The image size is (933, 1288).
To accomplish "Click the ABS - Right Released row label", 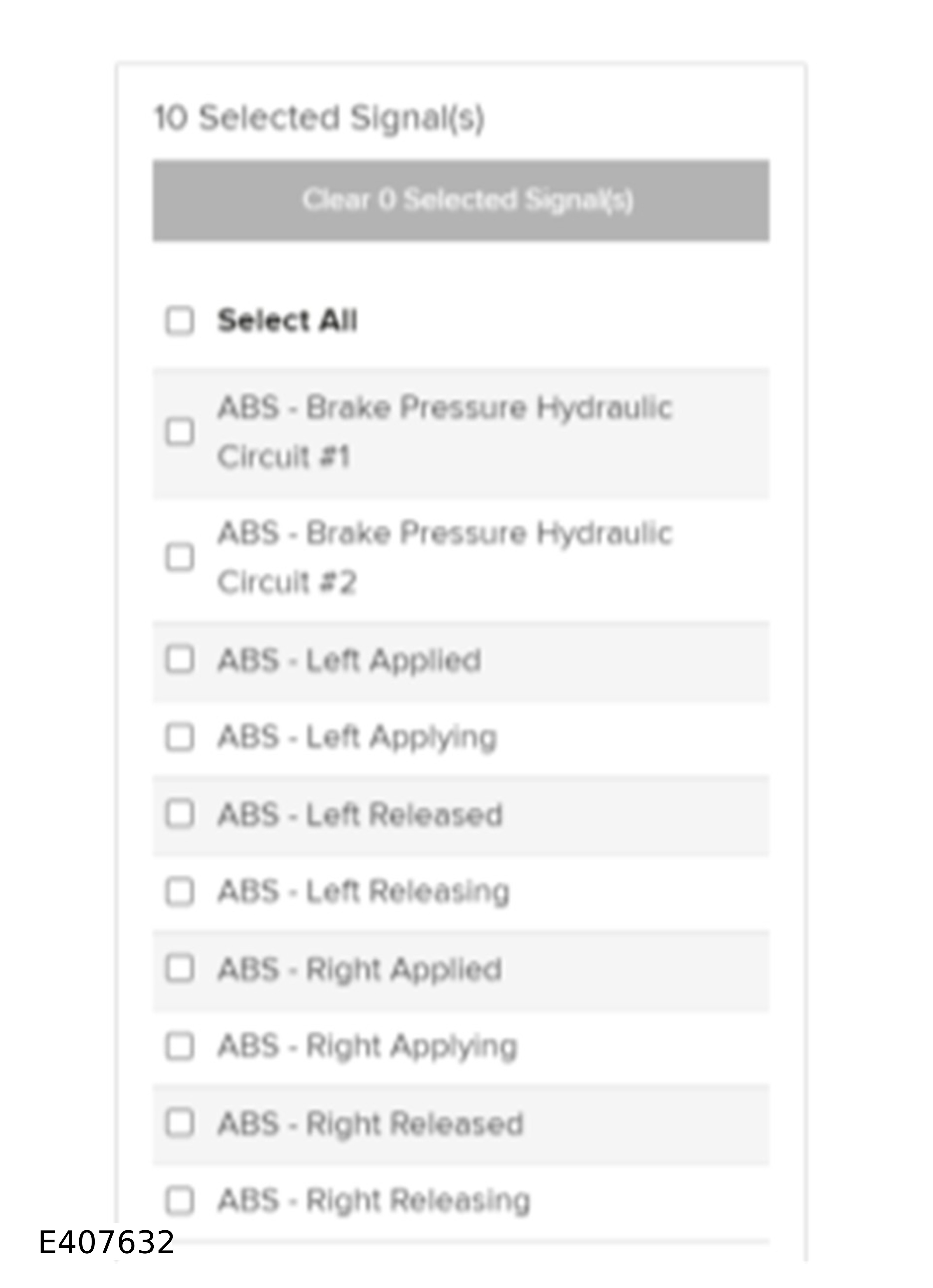I will tap(370, 1124).
